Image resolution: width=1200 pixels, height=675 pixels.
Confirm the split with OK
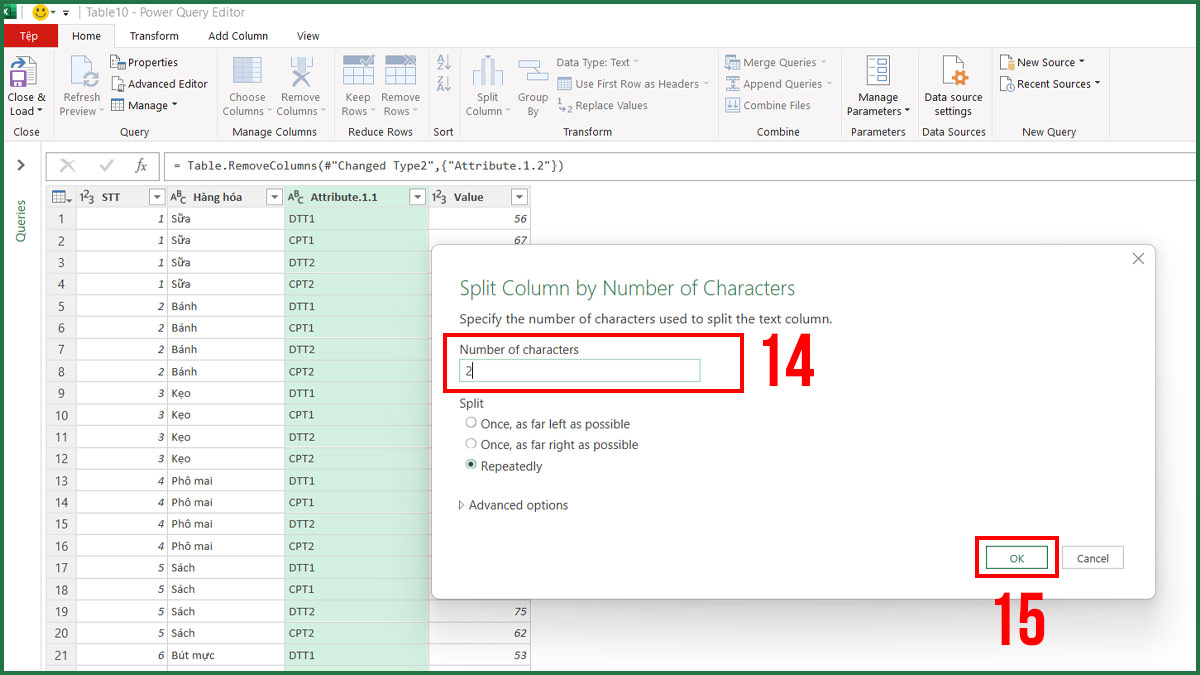click(1016, 558)
